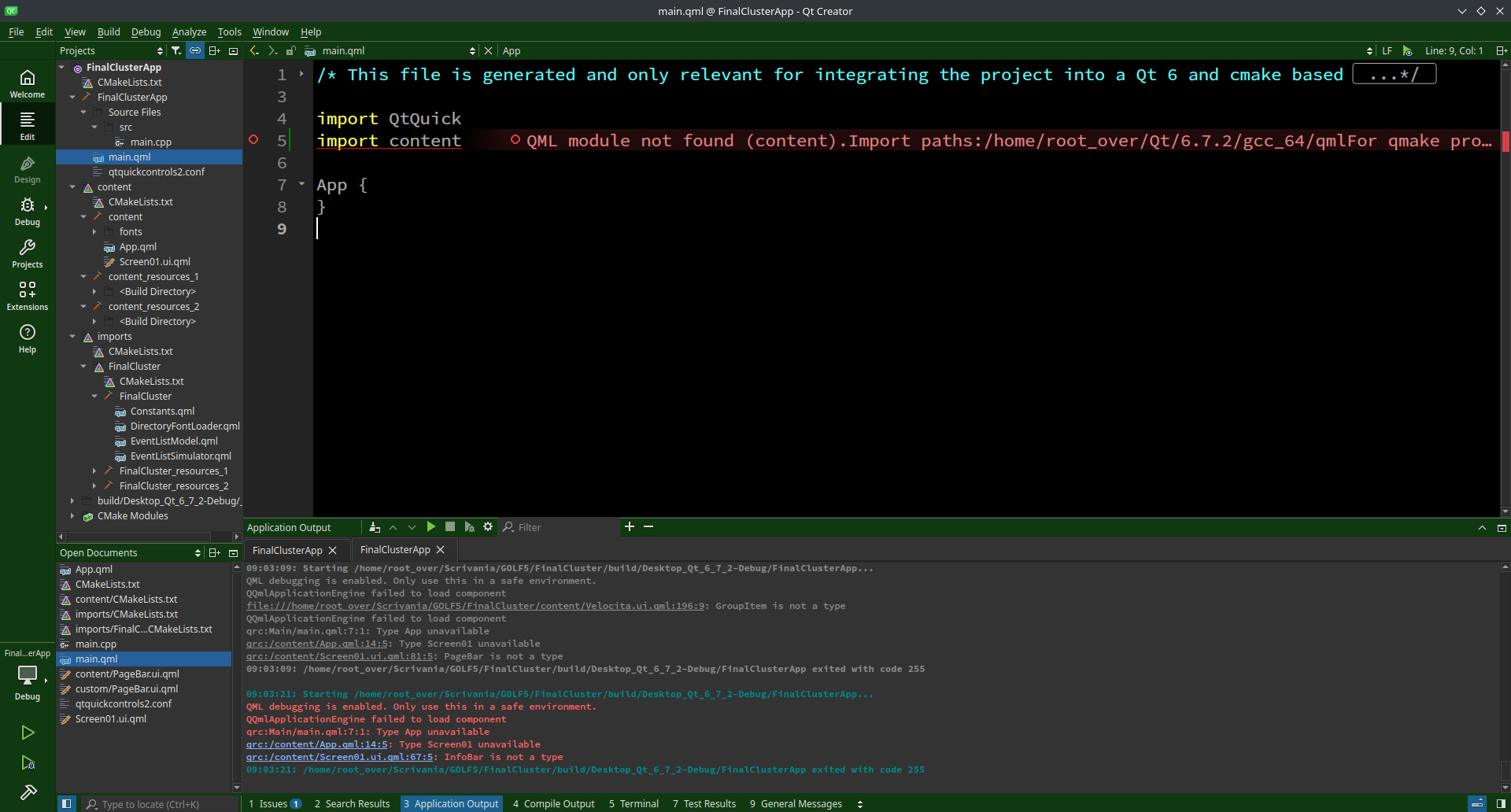The height and width of the screenshot is (812, 1511).
Task: Open the Extensions mode
Action: 28,296
